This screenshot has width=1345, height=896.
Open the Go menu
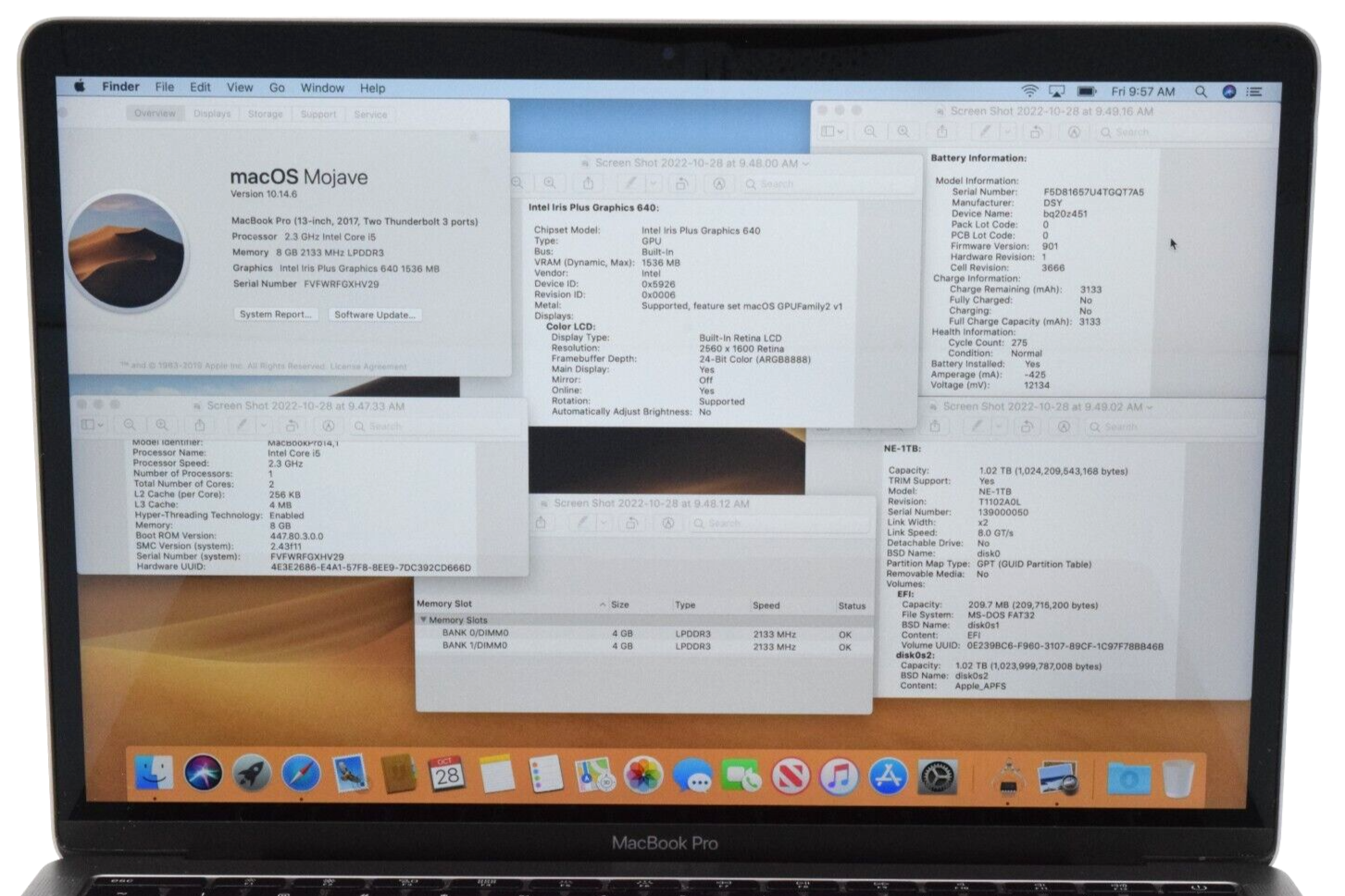click(277, 87)
